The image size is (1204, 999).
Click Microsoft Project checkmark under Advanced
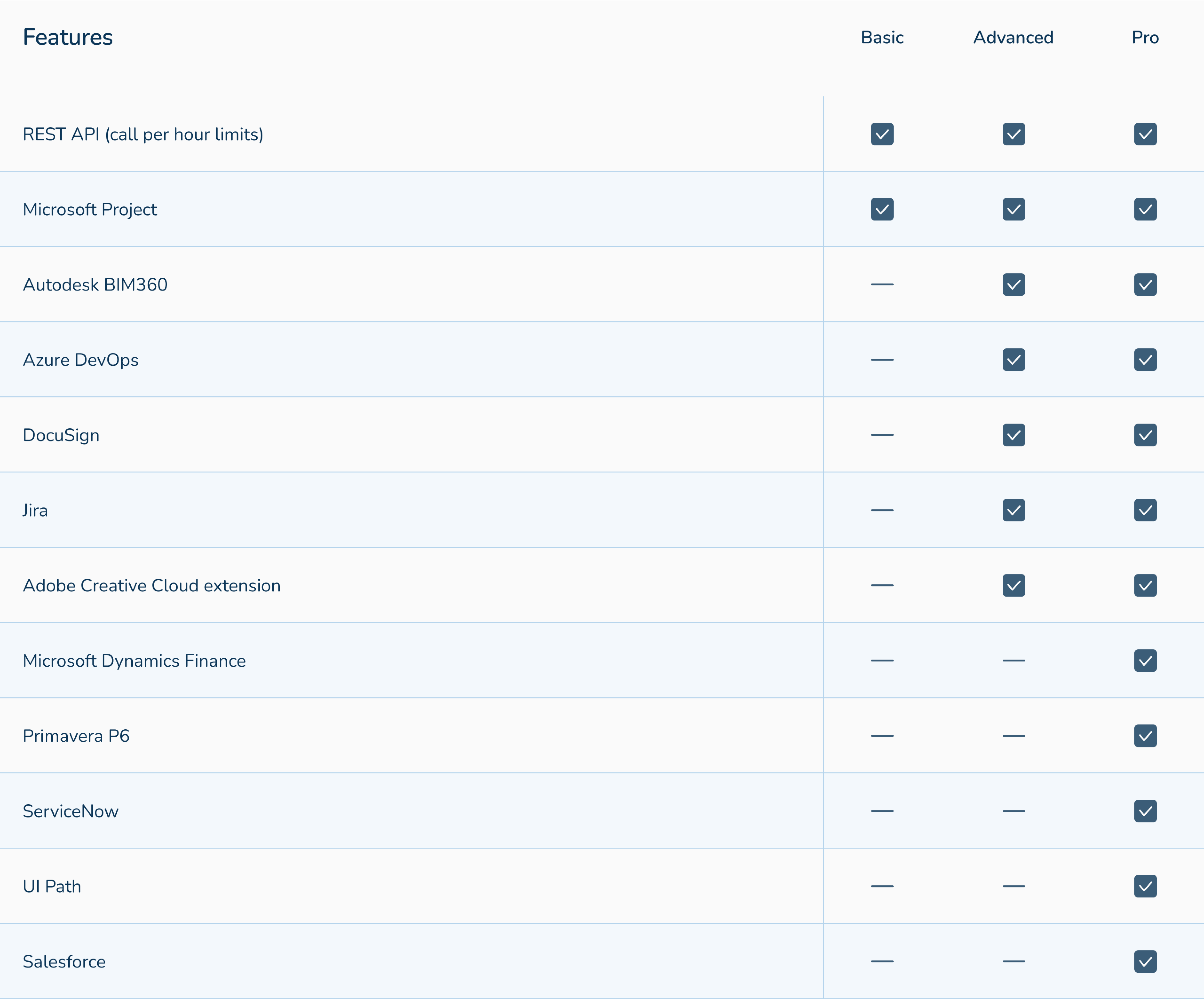coord(1014,209)
